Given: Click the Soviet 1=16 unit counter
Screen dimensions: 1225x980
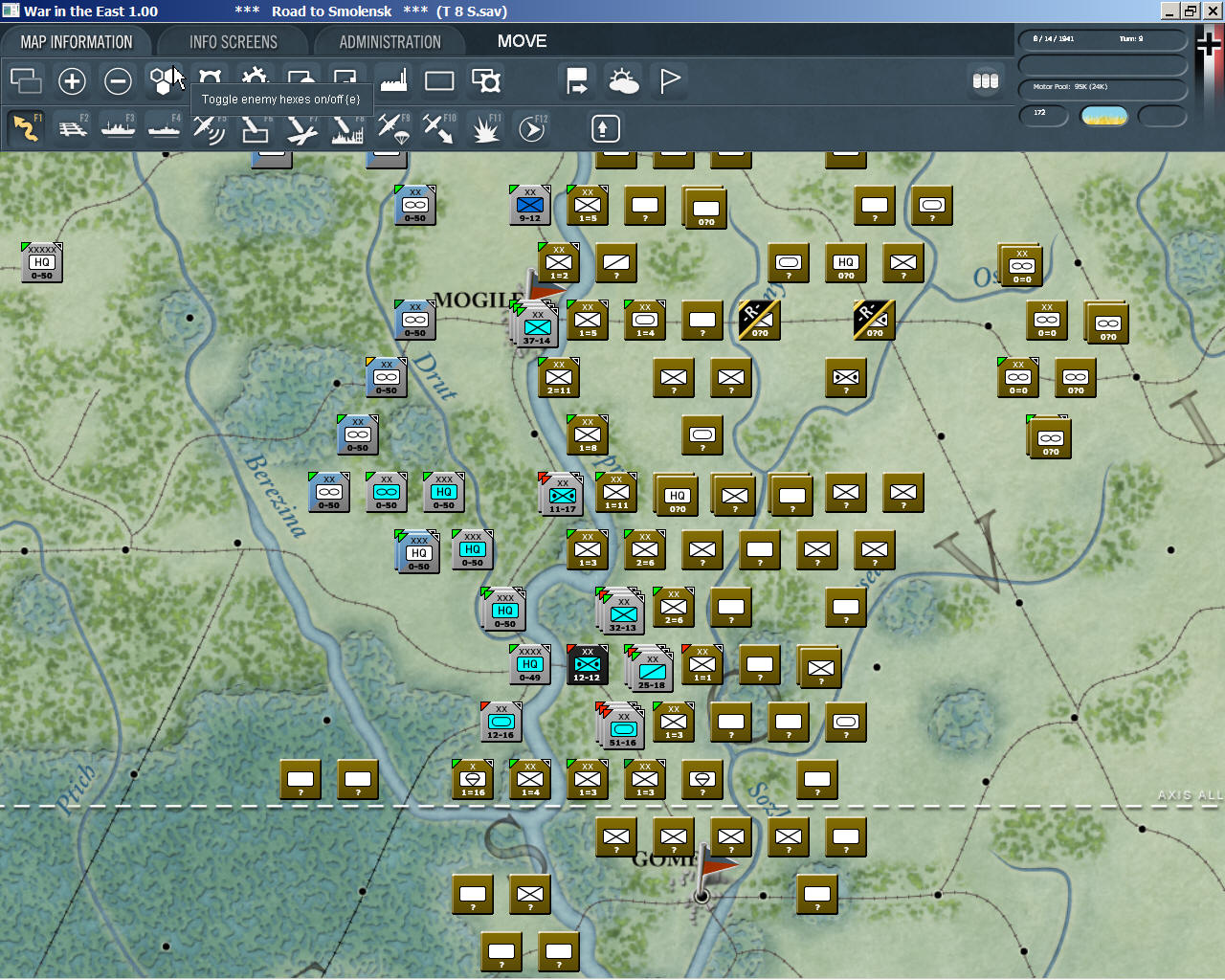Looking at the screenshot, I should click(x=473, y=779).
